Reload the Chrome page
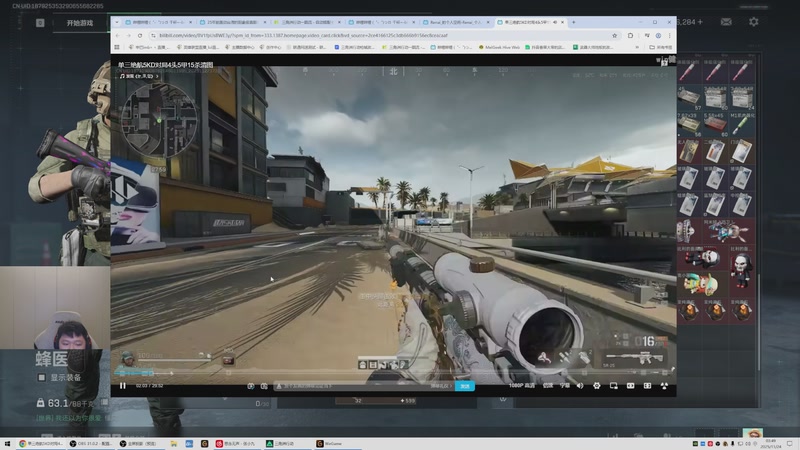Image resolution: width=800 pixels, height=450 pixels. [x=140, y=35]
